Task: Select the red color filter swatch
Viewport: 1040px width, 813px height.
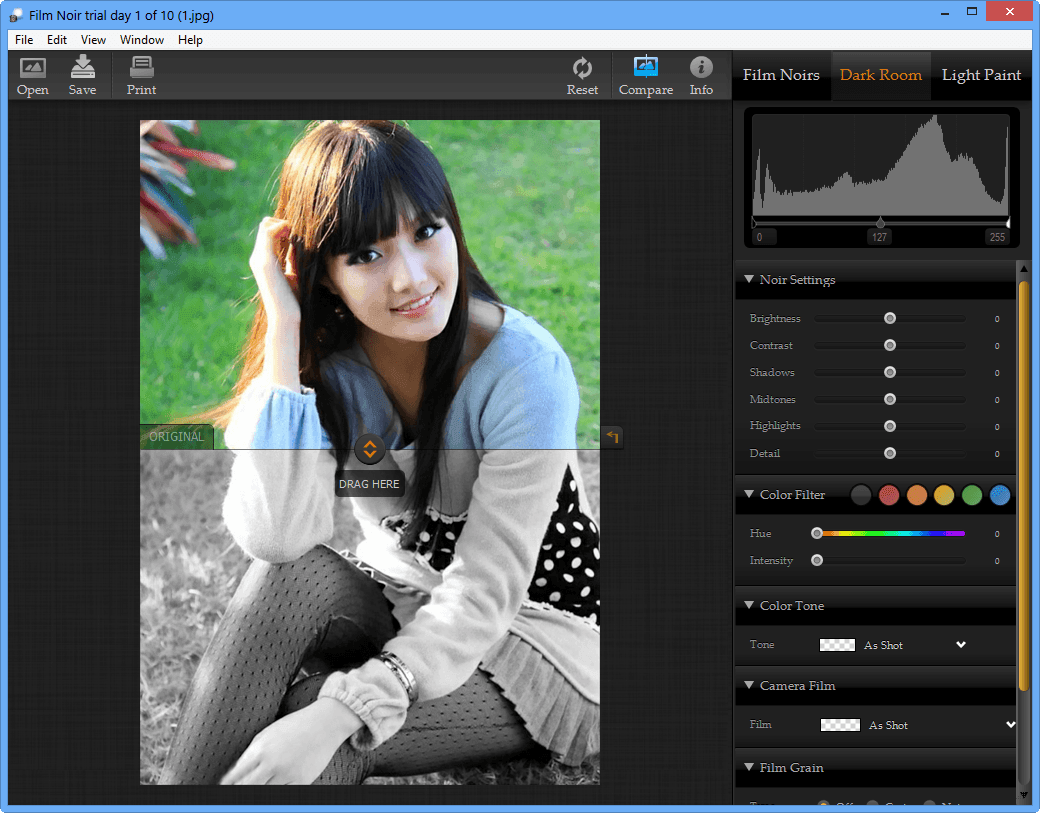Action: point(889,495)
